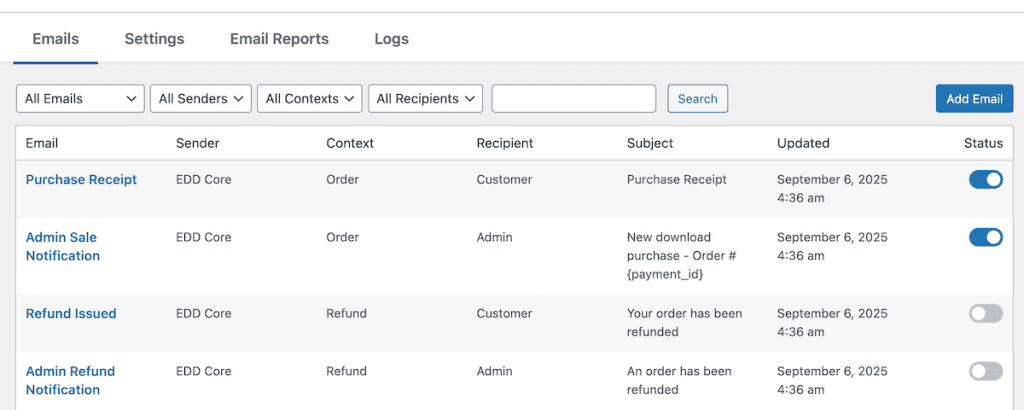This screenshot has width=1024, height=410.
Task: Click the Search button
Action: [697, 99]
